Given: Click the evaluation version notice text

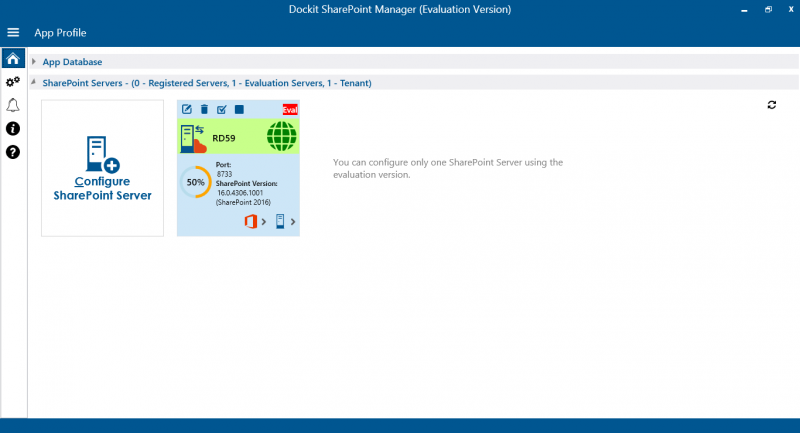Looking at the screenshot, I should [448, 168].
